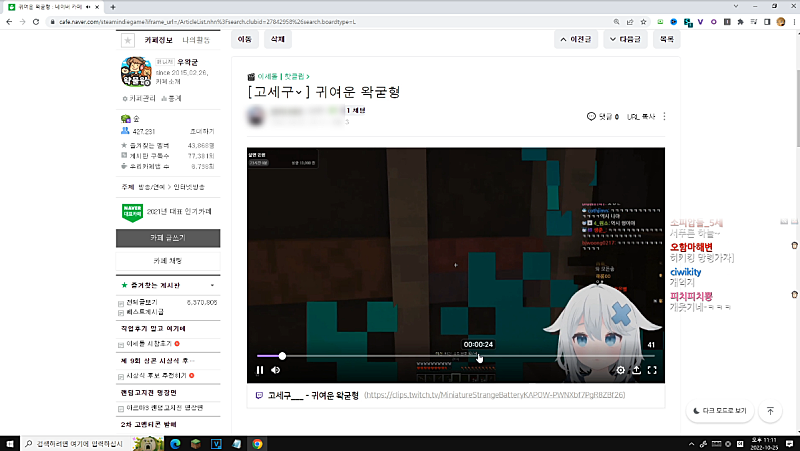Open Microsoft Edge from the taskbar
This screenshot has height=451, width=800.
click(x=175, y=444)
